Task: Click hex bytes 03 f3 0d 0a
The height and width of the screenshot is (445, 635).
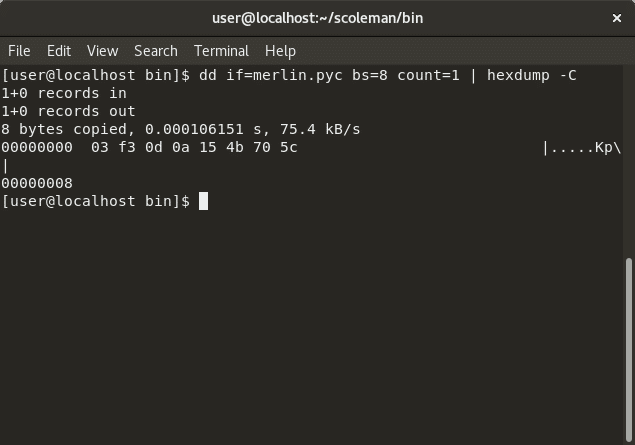Action: [140, 147]
